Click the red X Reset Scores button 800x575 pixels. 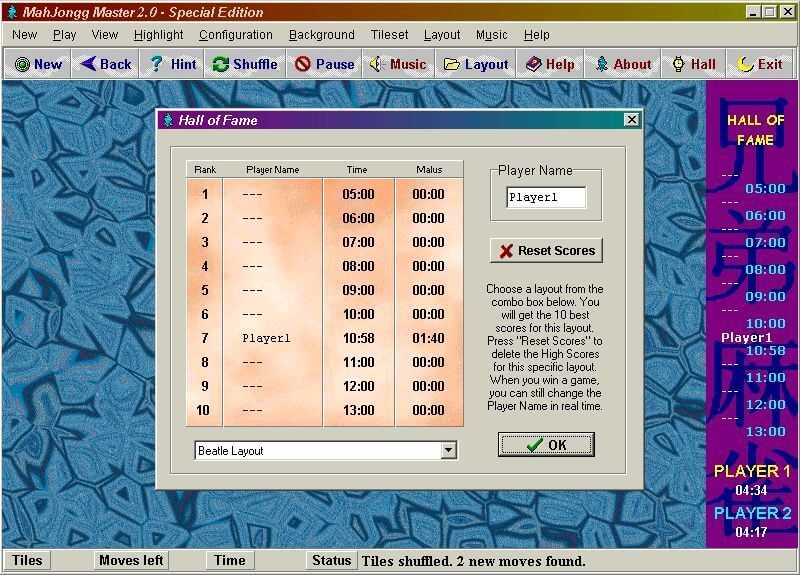tap(546, 251)
